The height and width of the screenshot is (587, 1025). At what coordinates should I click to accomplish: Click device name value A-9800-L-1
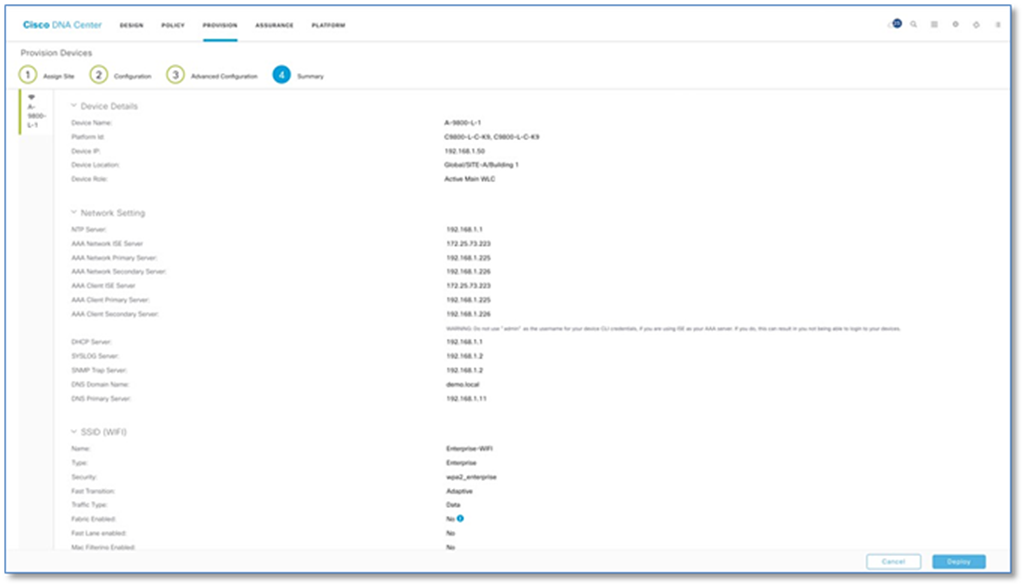[x=463, y=123]
